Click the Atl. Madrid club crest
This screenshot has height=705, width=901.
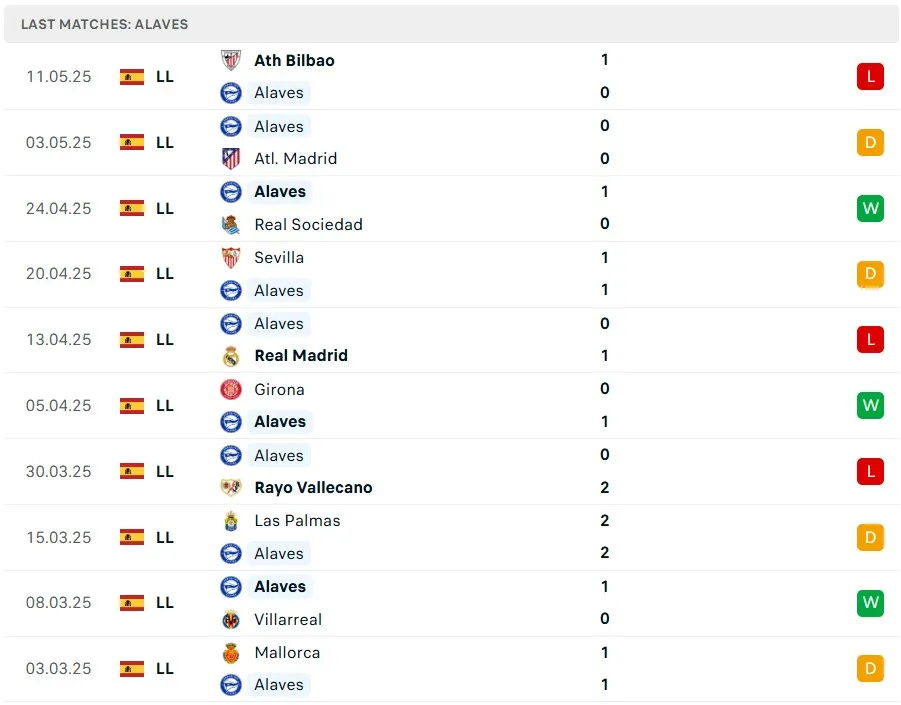coord(231,158)
